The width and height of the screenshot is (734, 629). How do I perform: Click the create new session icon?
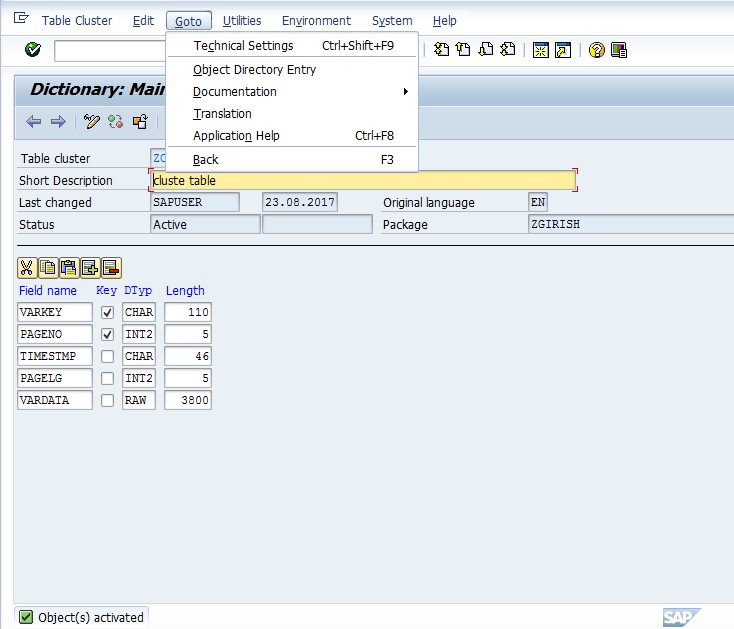[x=541, y=50]
